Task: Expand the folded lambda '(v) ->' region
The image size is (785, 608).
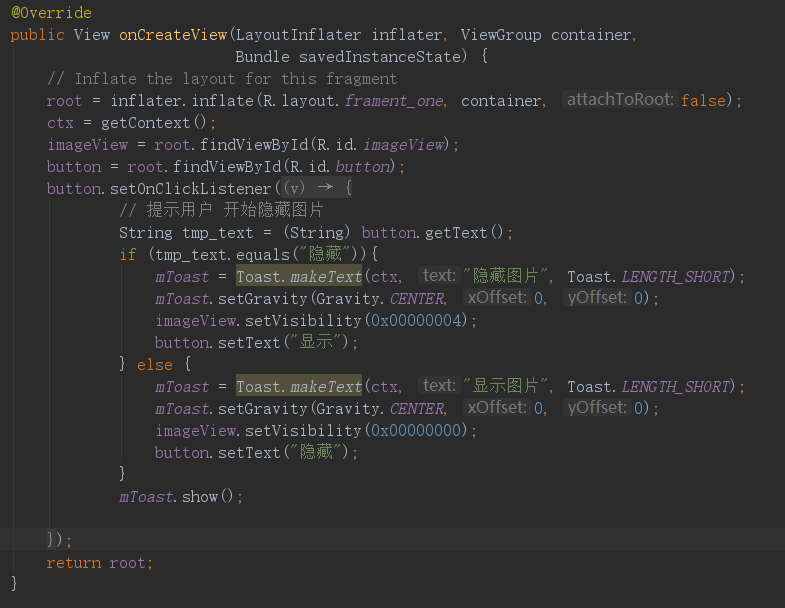Action: pyautogui.click(x=316, y=187)
